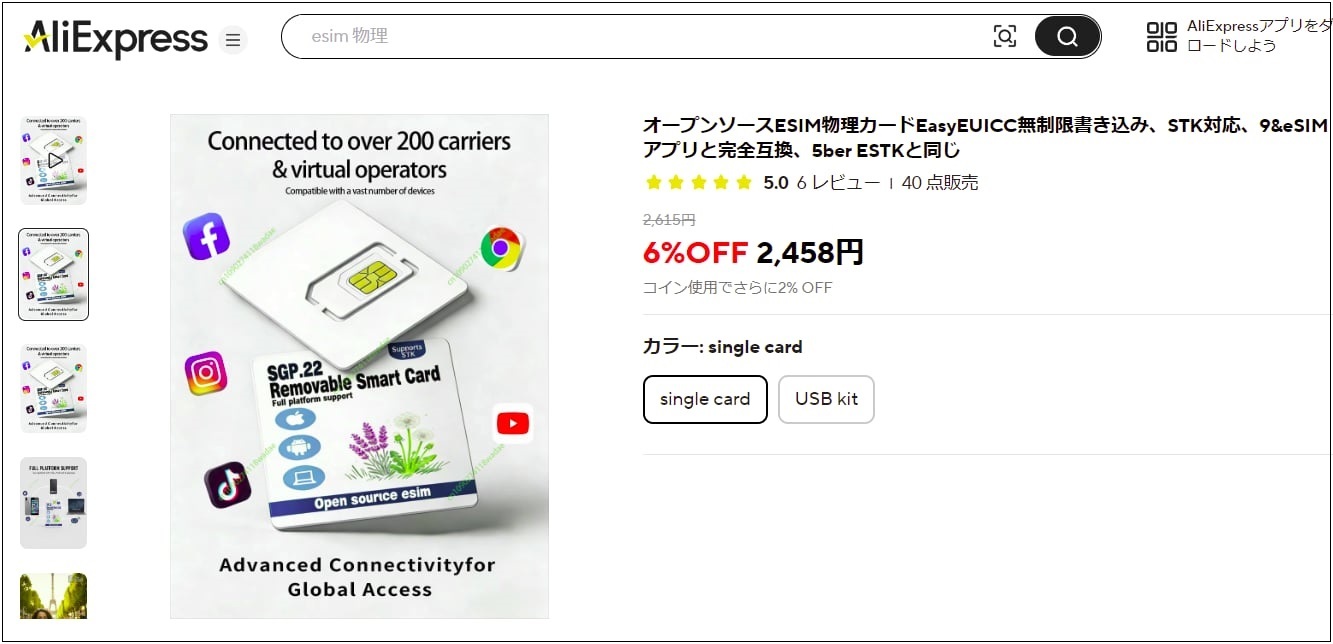Select the Eiffel Tower thumbnail
Image resolution: width=1333 pixels, height=644 pixels.
(54, 596)
